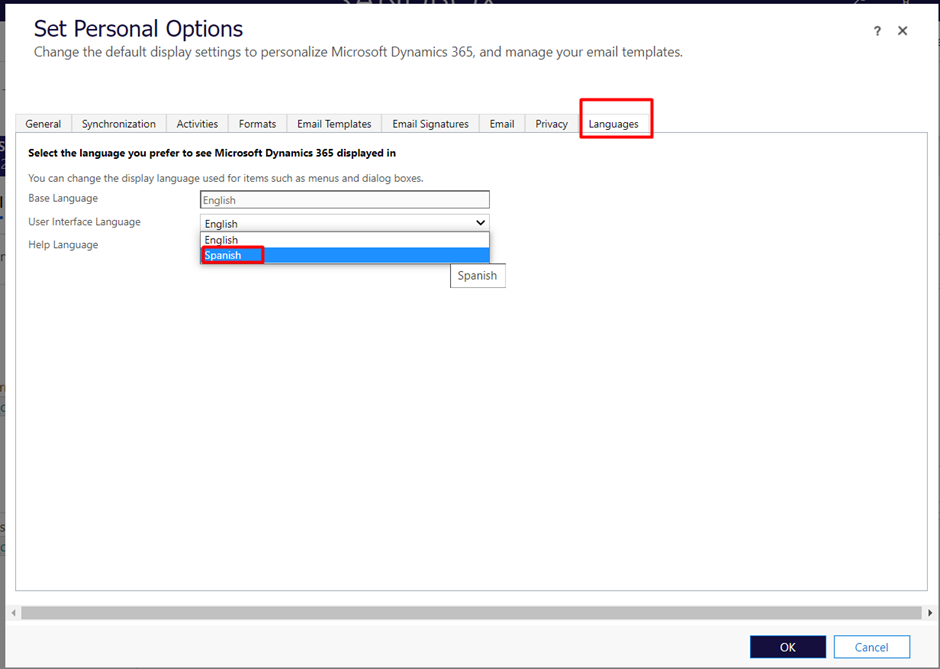The width and height of the screenshot is (940, 669).
Task: Select the Formats tab
Action: pyautogui.click(x=257, y=123)
